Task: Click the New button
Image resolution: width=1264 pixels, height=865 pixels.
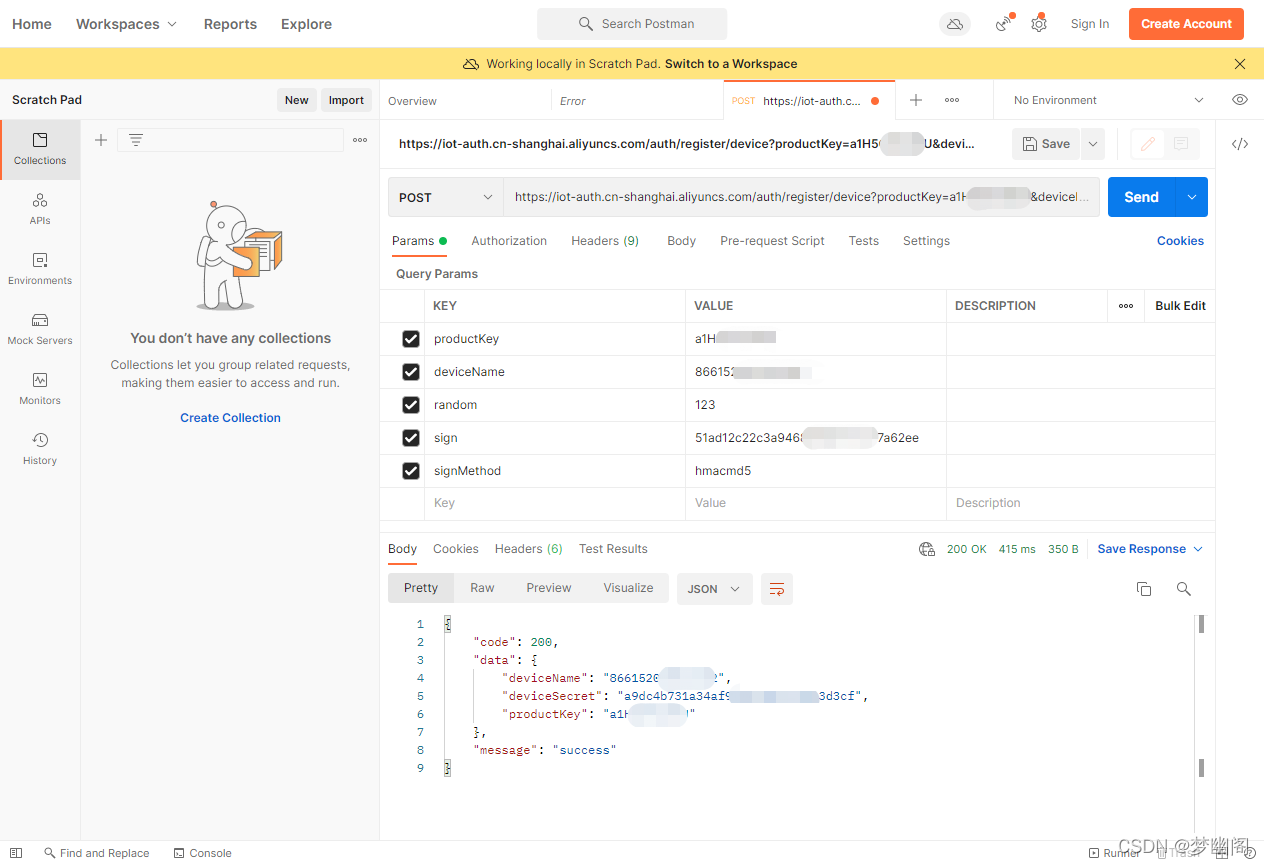Action: tap(297, 100)
